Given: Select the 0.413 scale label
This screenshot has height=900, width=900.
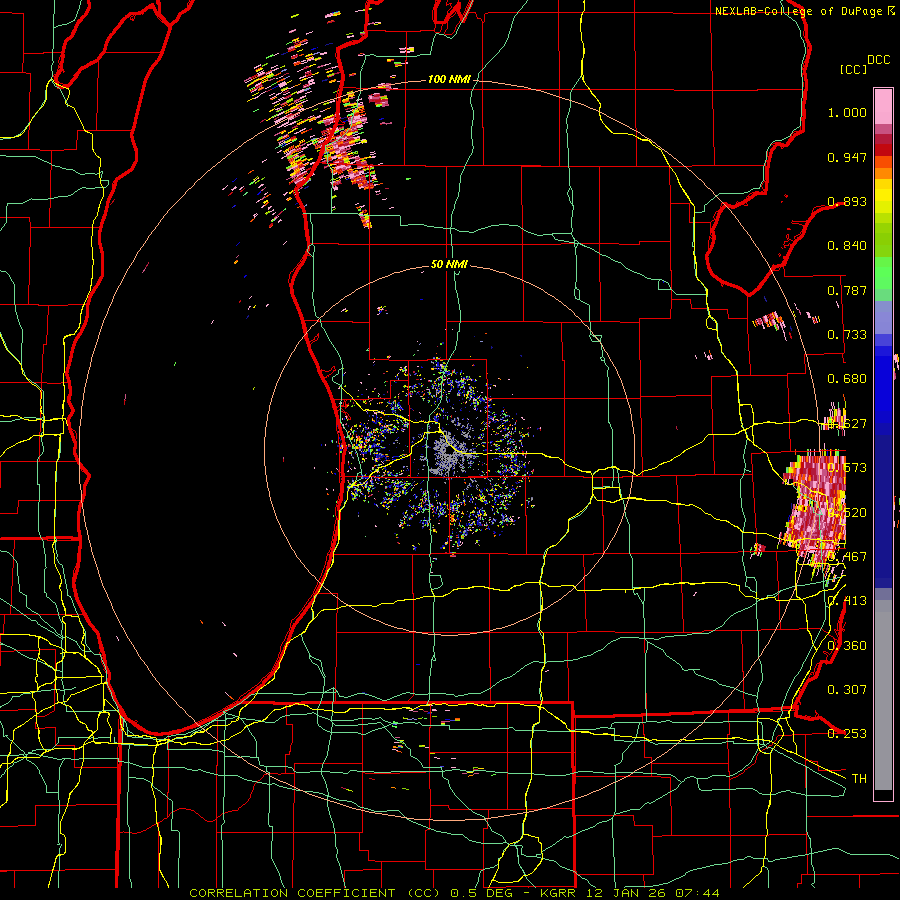Looking at the screenshot, I should pos(847,601).
